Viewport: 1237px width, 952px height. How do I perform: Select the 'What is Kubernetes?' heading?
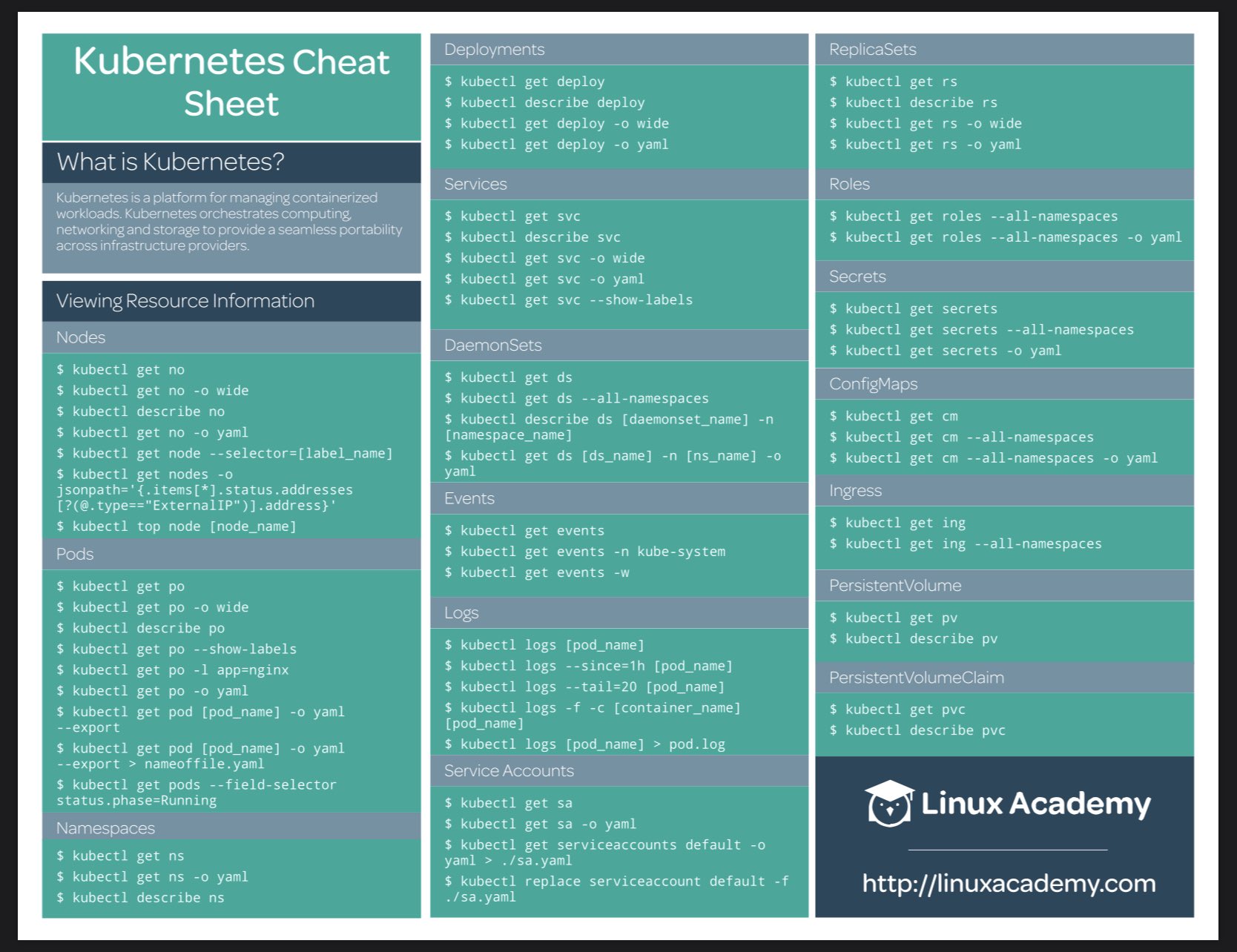(171, 162)
